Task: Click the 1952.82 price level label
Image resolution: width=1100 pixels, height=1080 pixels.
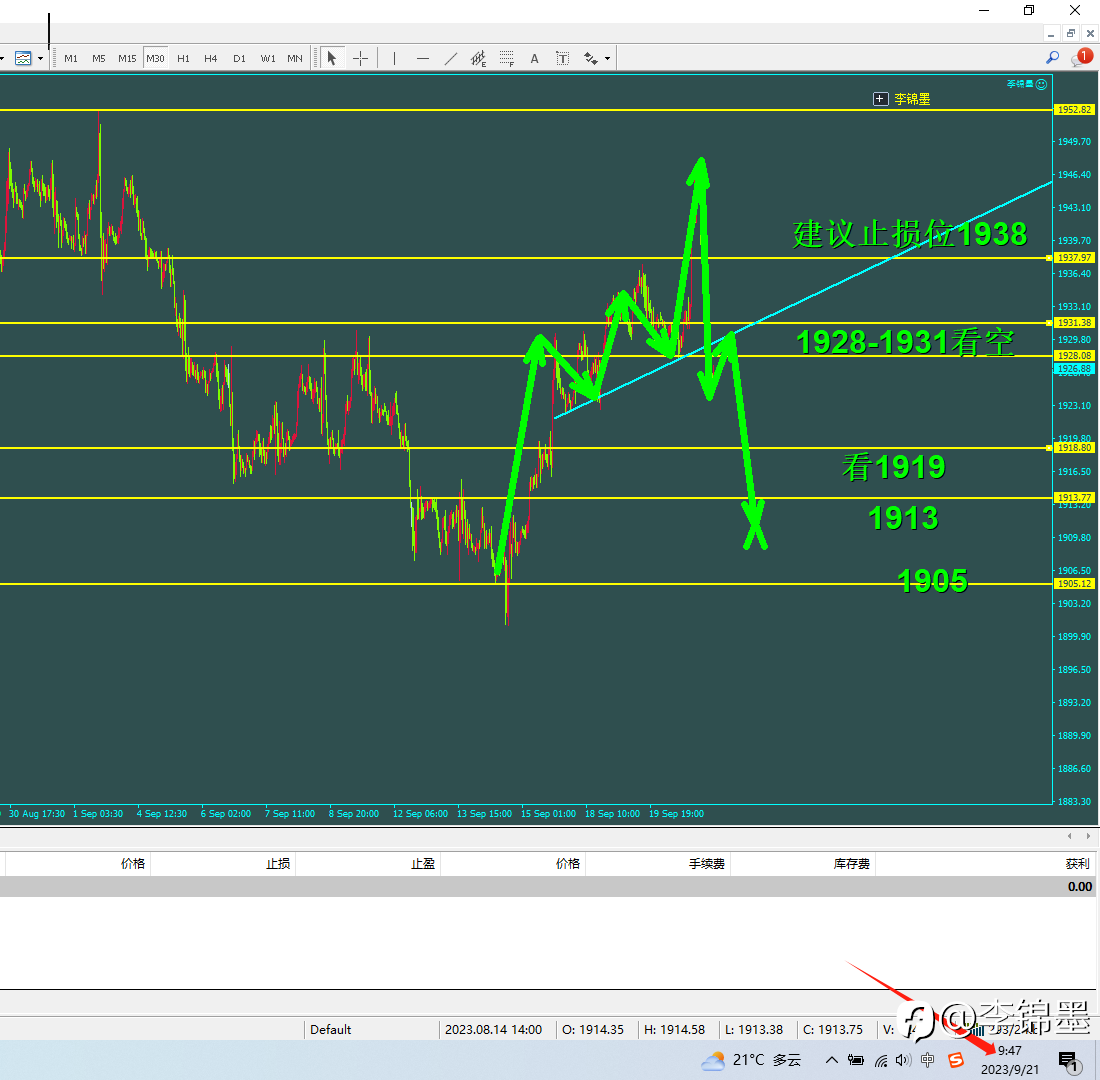Action: (x=1074, y=109)
